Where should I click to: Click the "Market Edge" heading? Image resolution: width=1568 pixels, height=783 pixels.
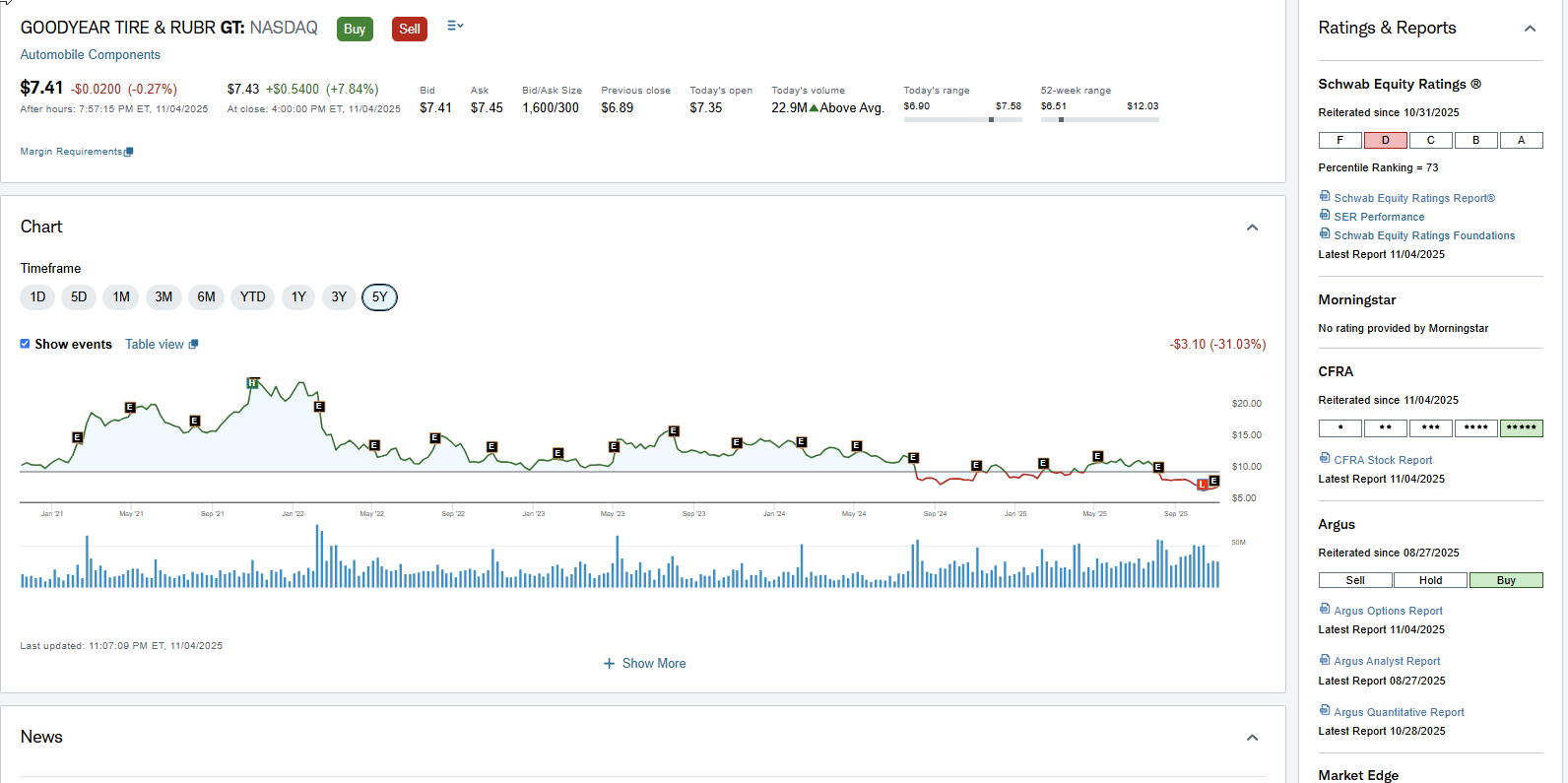tap(1358, 775)
